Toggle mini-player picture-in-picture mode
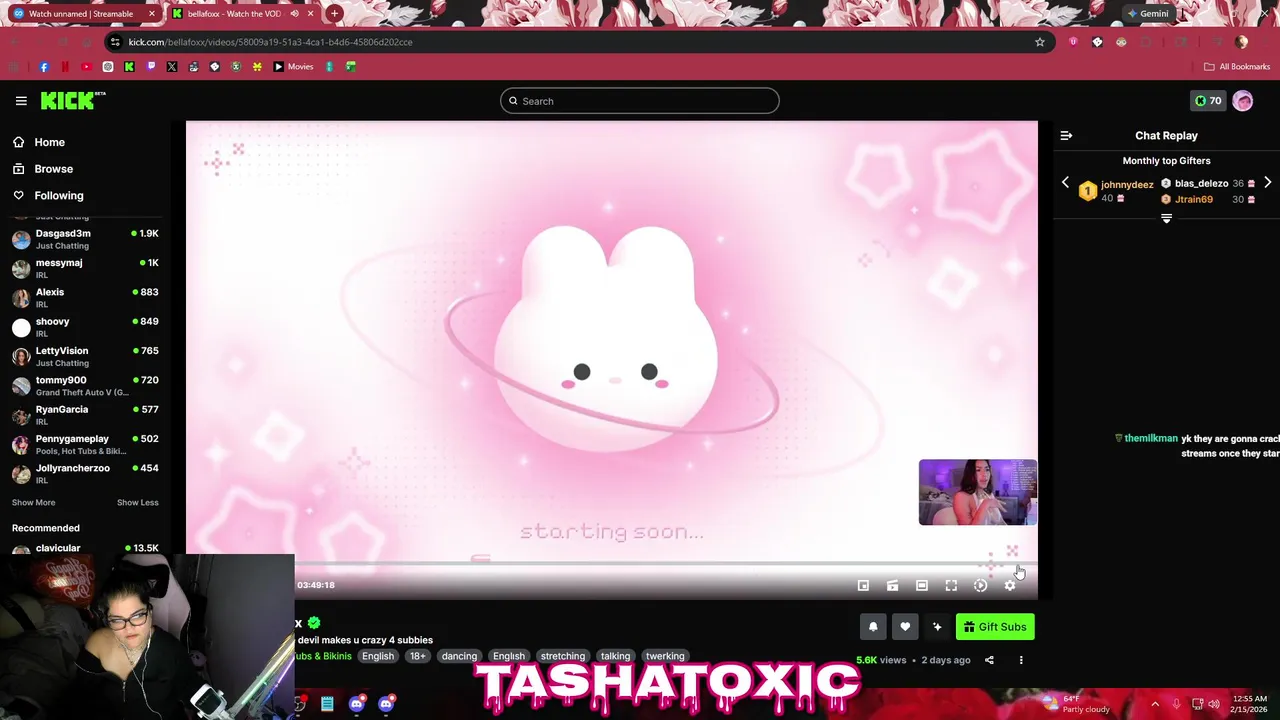Screen dimensions: 1280x720 pyautogui.click(x=863, y=586)
